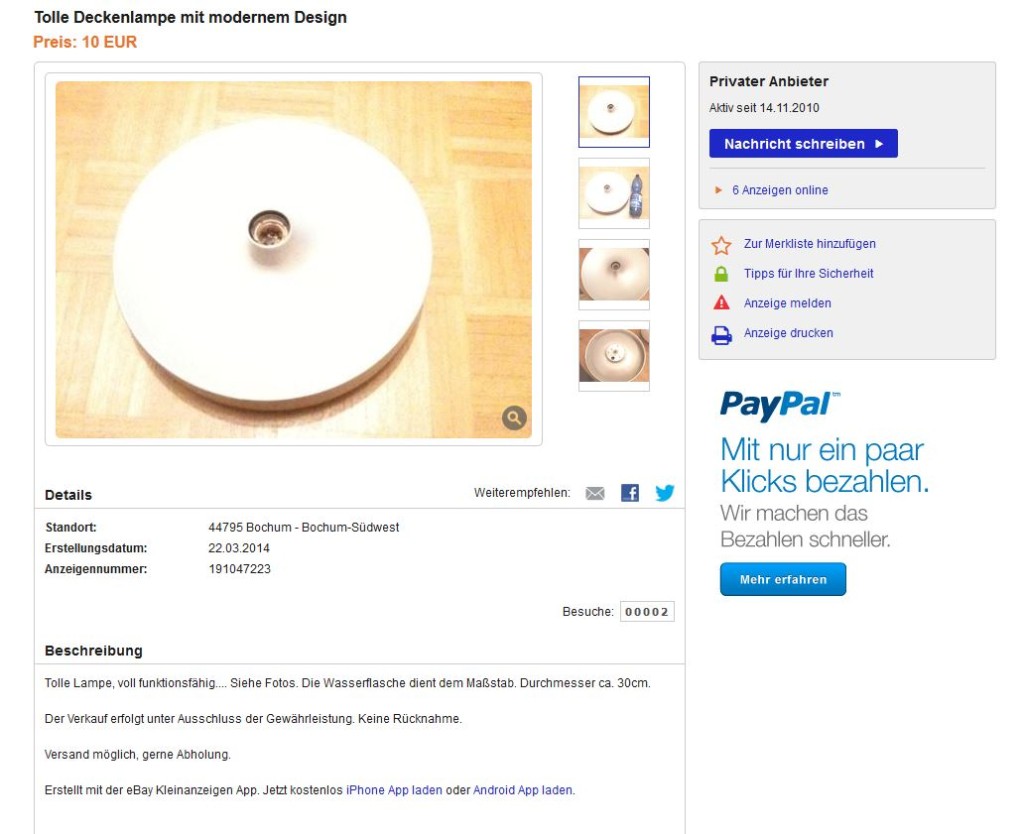Share the listing on Twitter
This screenshot has height=834, width=1024.
pos(665,493)
